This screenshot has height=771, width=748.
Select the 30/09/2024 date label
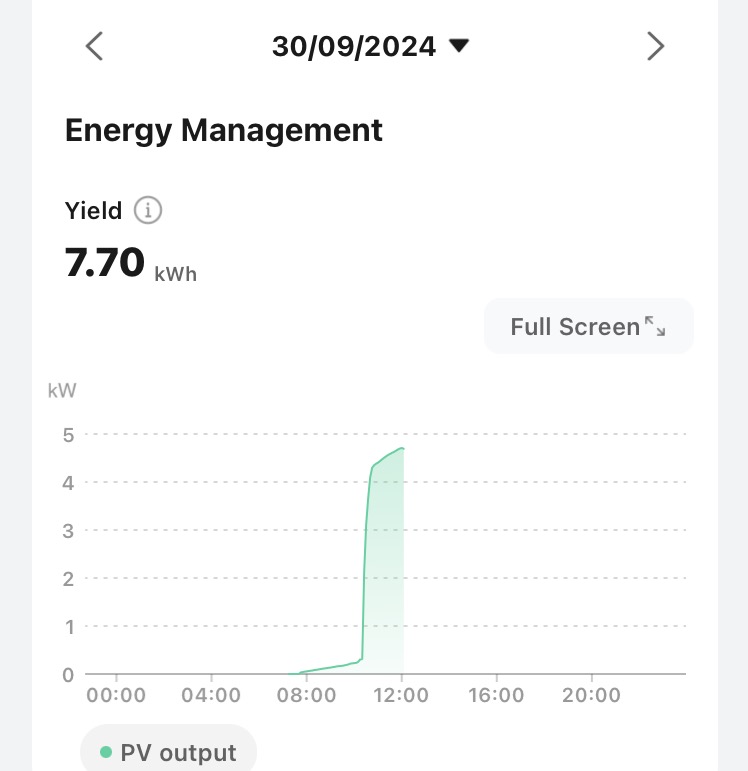click(x=354, y=47)
